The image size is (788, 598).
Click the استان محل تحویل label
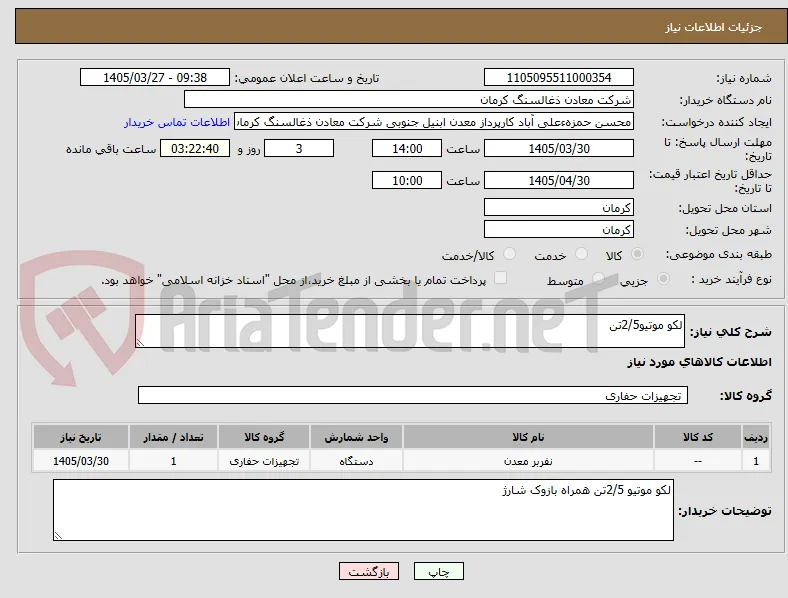(x=725, y=208)
